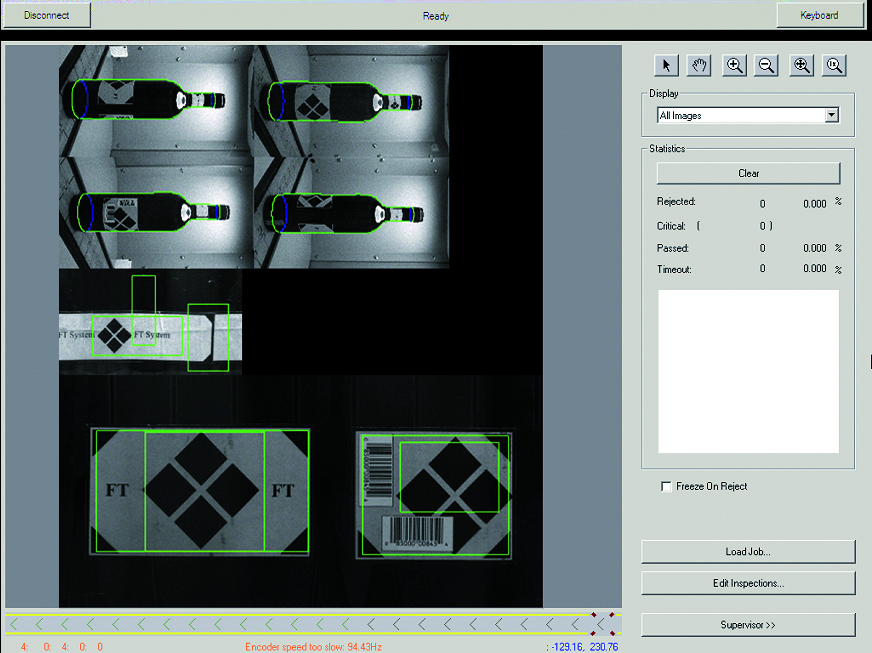Reset zoom with the 1x magnifier icon

pos(833,66)
